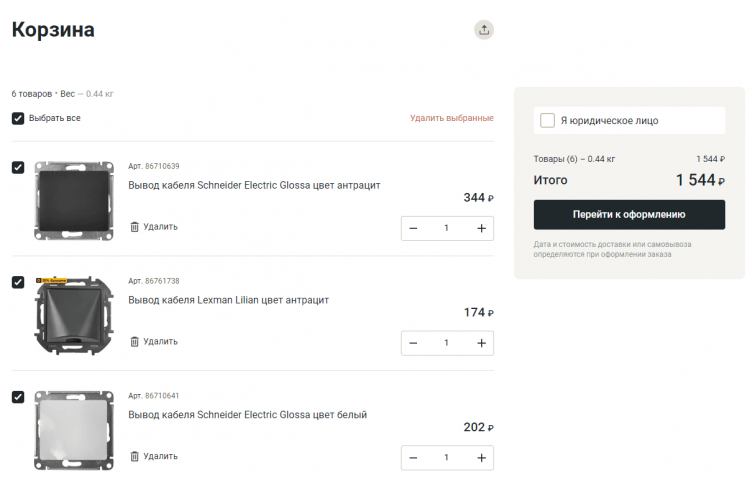Click quantity field of Schneider Glossa white
The width and height of the screenshot is (752, 479).
click(446, 459)
